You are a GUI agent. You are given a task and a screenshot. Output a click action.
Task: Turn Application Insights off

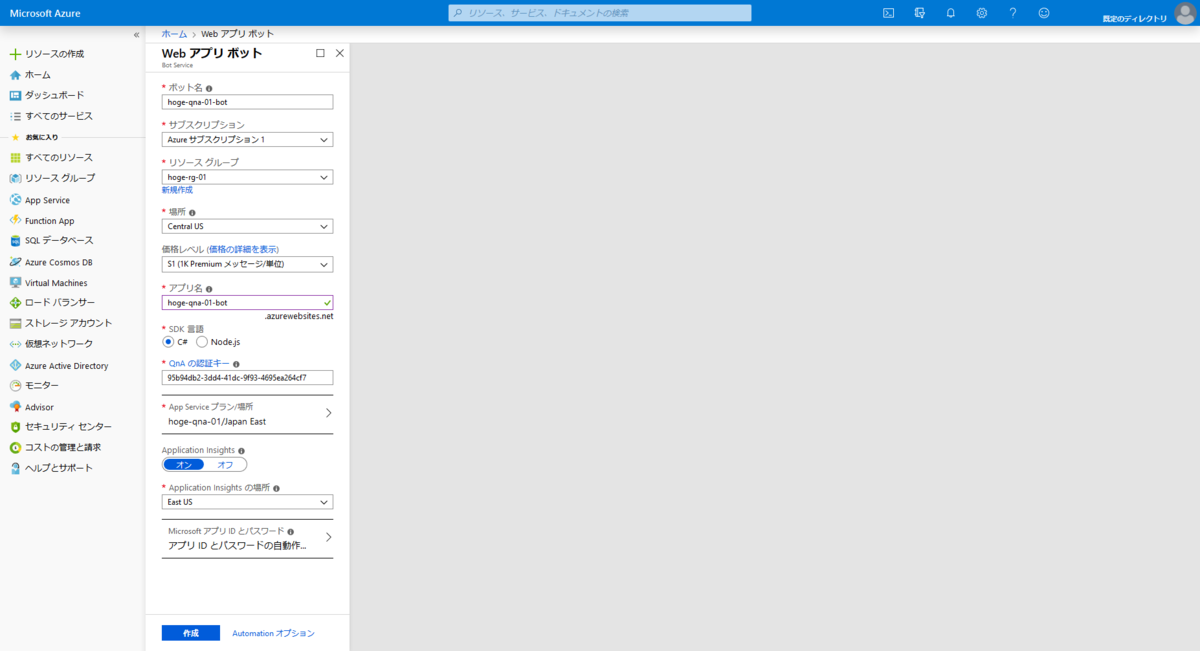[225, 465]
